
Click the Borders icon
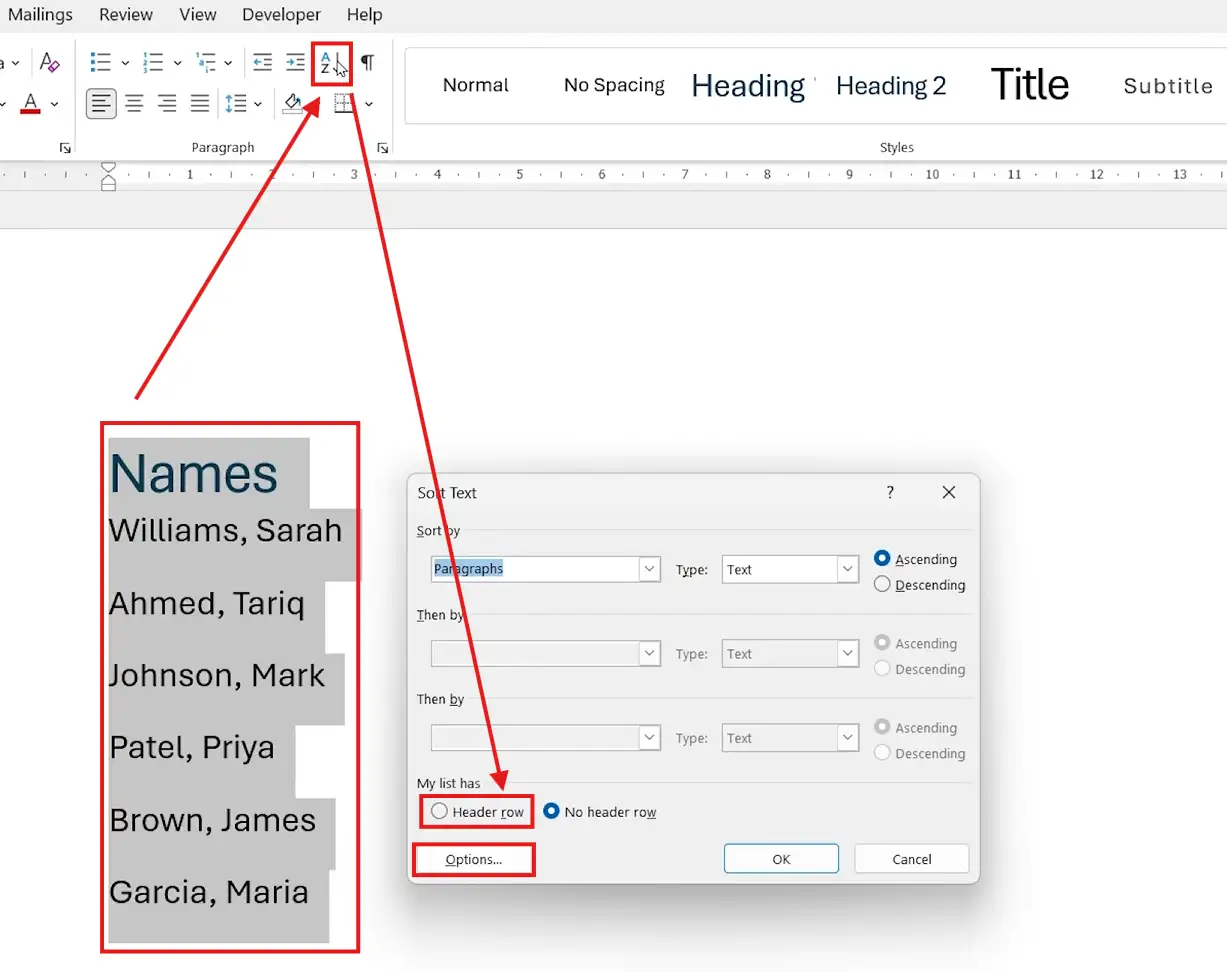345,103
